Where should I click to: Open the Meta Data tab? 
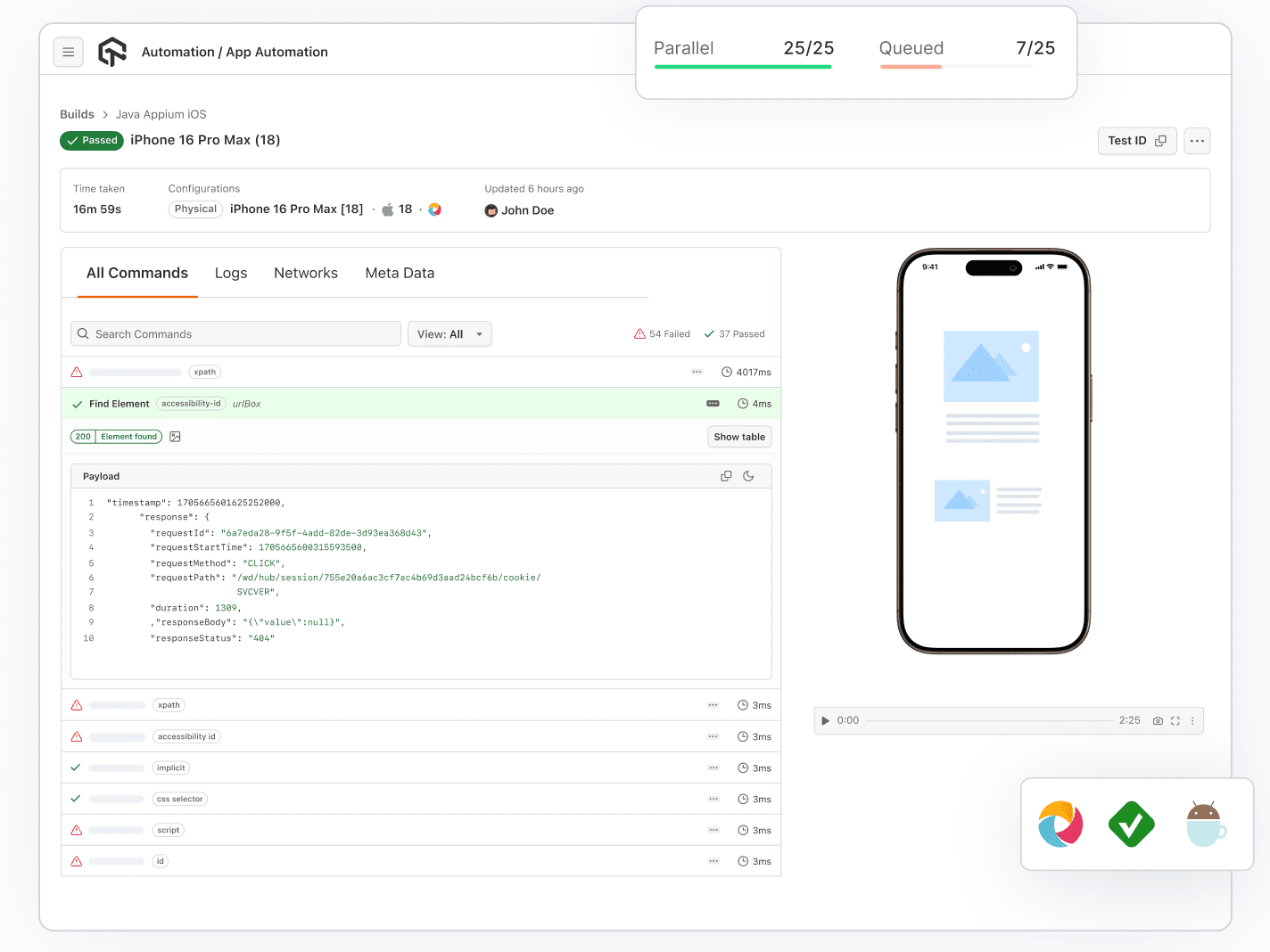[400, 273]
